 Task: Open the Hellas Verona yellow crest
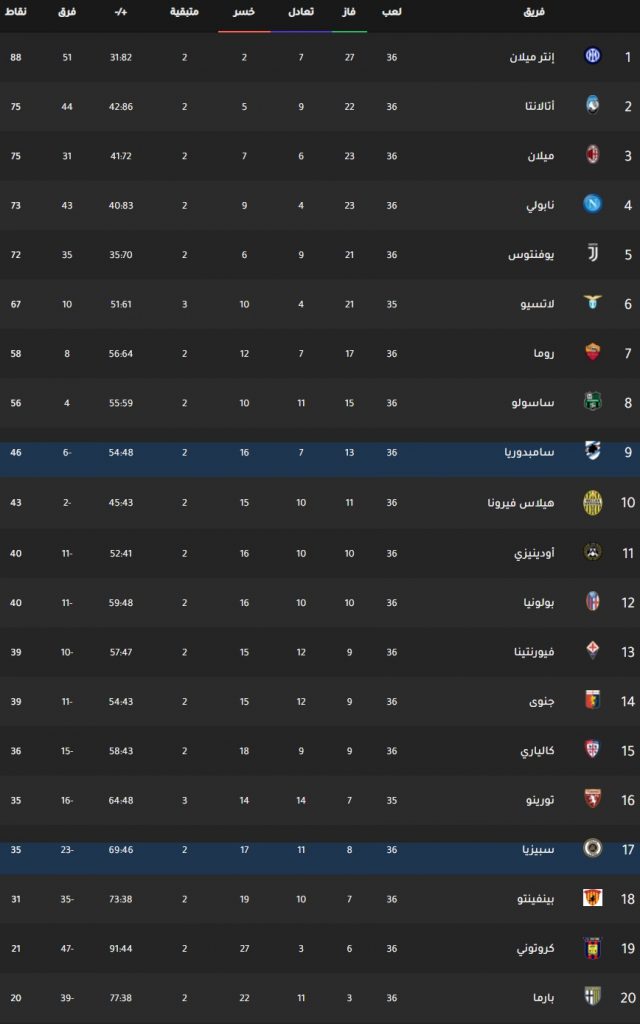[x=592, y=502]
